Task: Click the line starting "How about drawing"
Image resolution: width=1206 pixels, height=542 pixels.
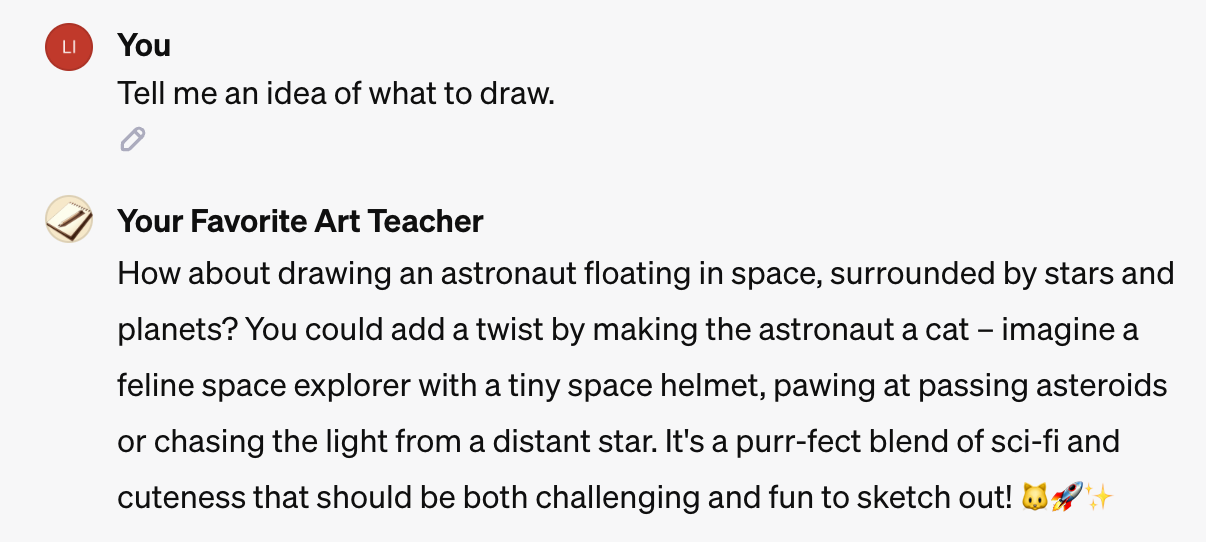Action: (646, 273)
